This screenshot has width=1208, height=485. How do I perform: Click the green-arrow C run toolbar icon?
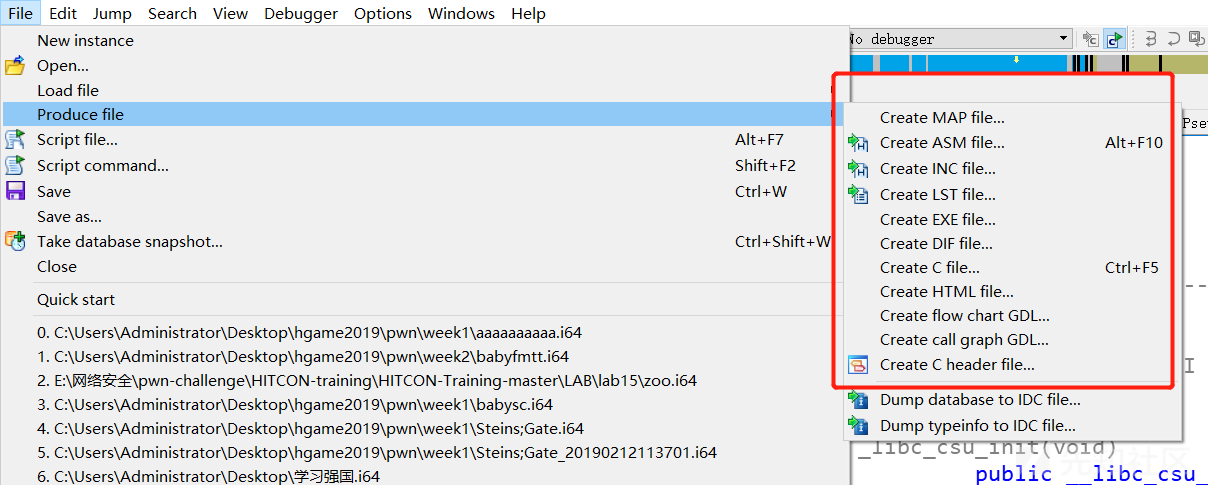point(1114,39)
